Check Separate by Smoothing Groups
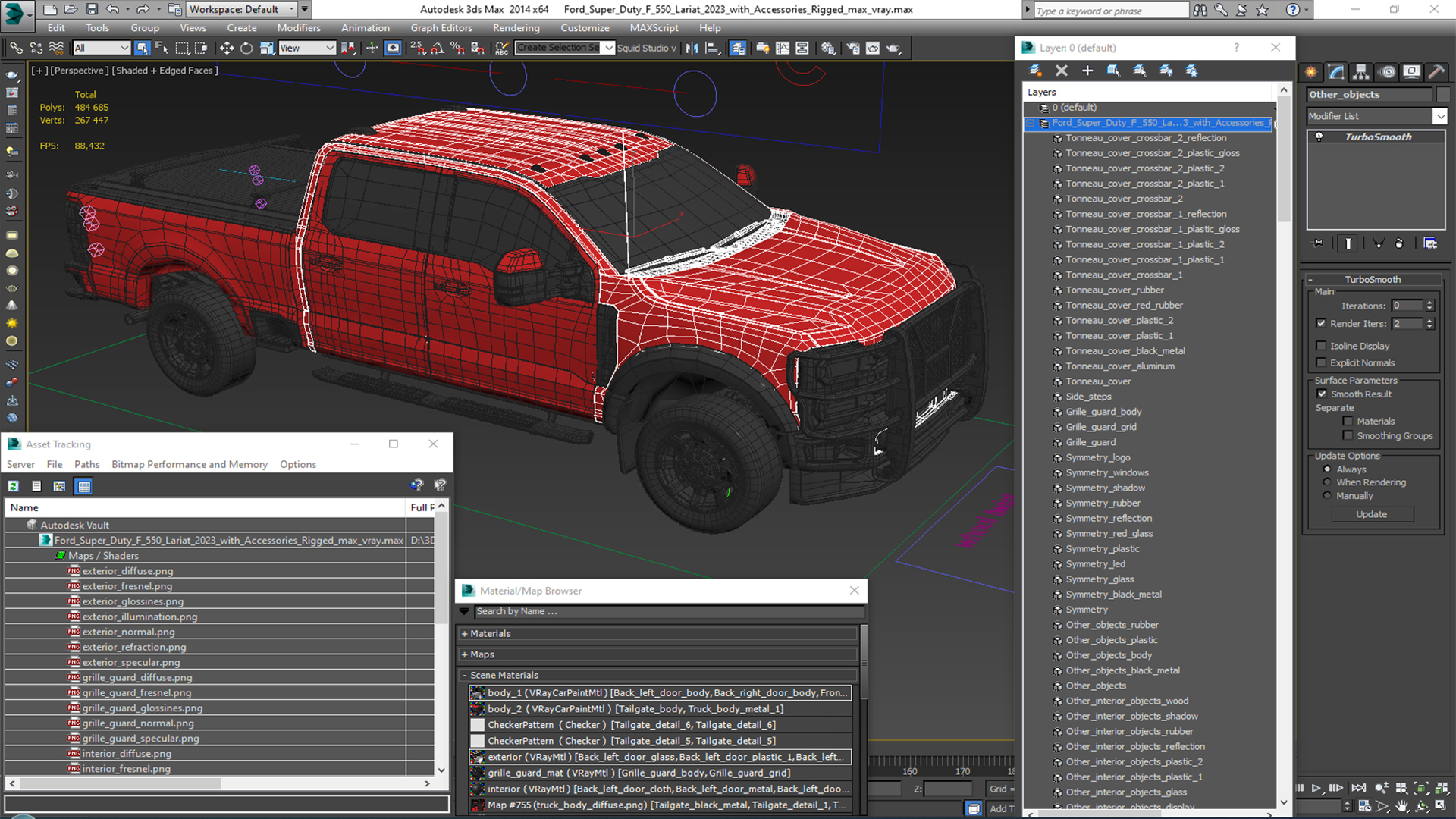 click(x=1348, y=435)
